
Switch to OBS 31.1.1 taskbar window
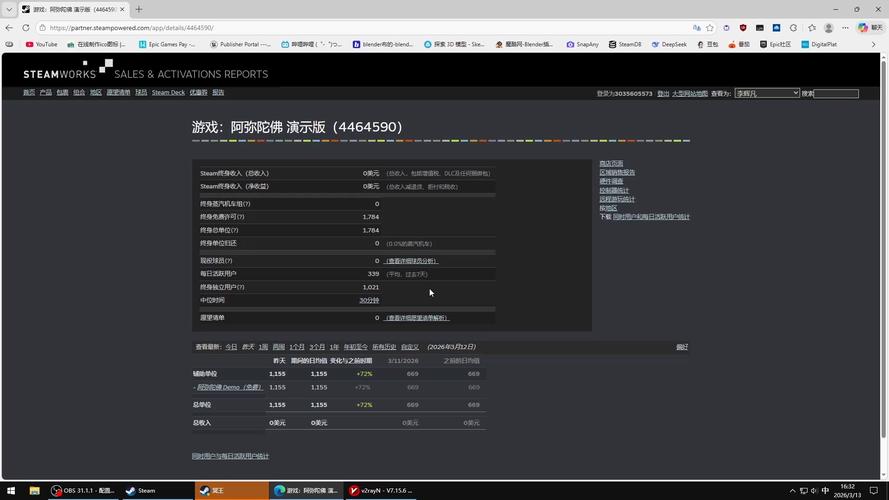[x=83, y=491]
